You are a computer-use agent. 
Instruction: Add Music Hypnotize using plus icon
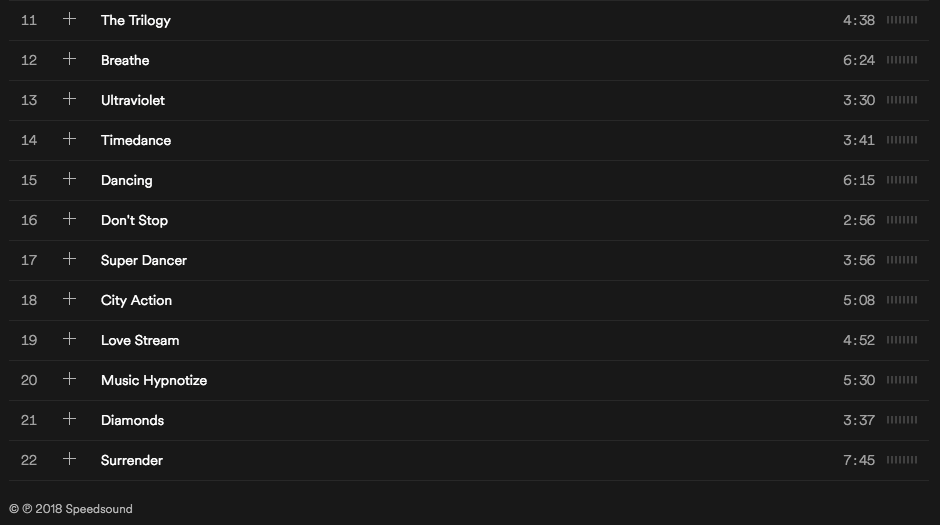70,379
